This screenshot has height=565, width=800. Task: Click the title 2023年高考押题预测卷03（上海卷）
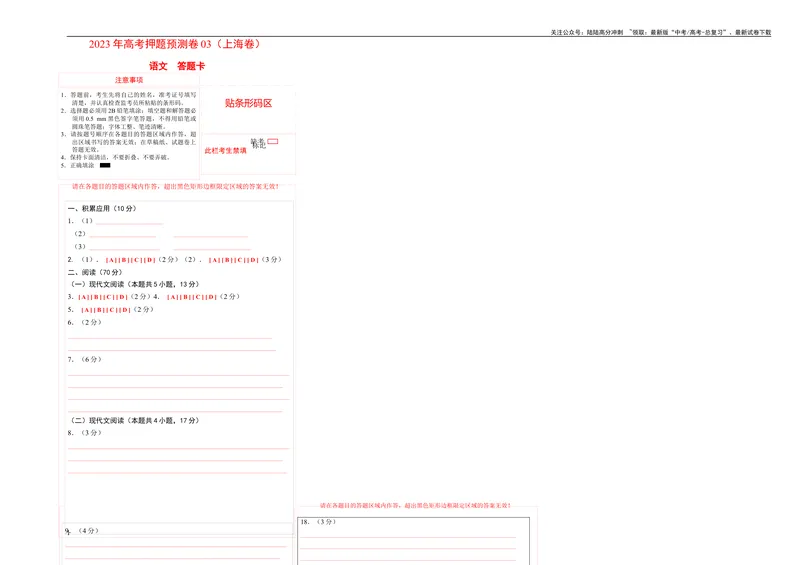176,44
